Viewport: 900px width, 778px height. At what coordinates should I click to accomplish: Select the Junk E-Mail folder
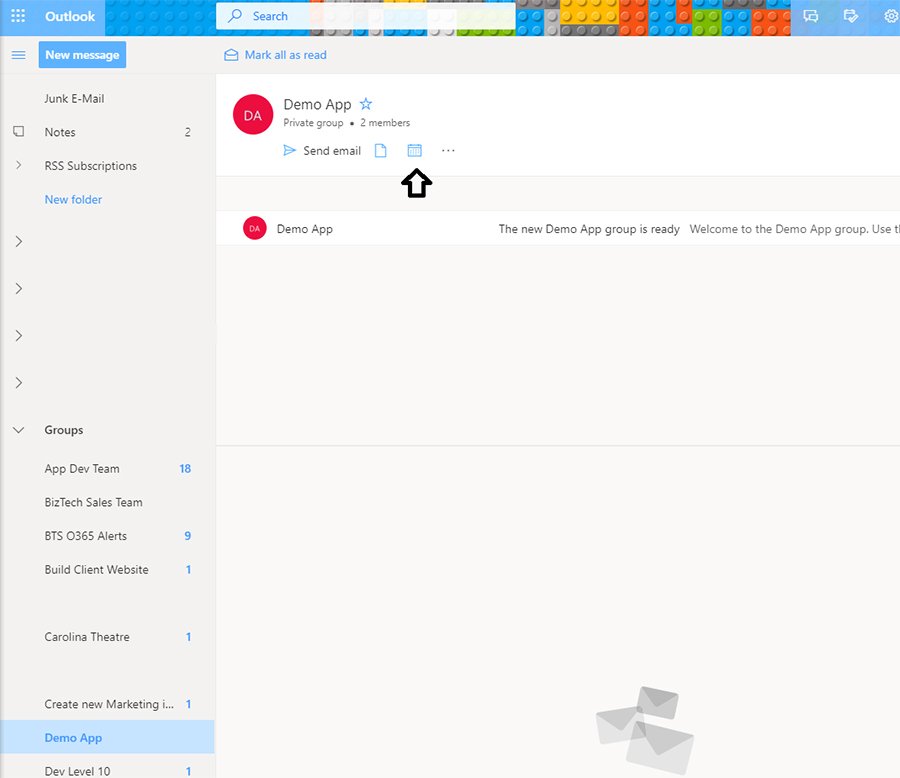coord(72,98)
